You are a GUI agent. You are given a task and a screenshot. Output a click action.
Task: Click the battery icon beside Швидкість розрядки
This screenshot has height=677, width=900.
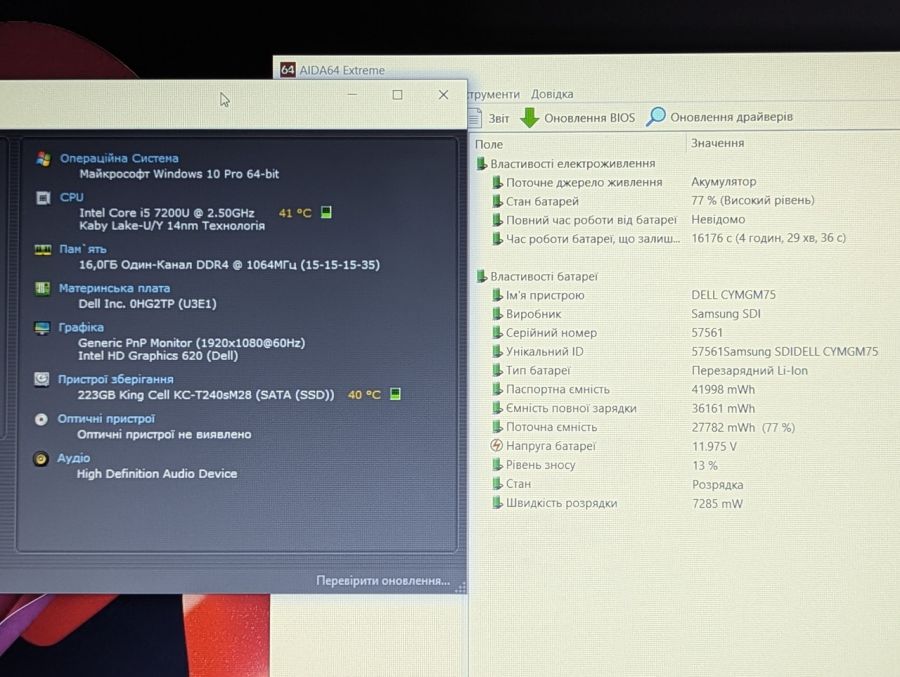coord(497,503)
